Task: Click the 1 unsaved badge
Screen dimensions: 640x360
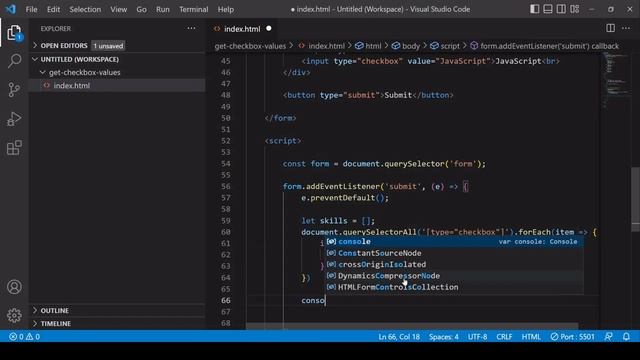Action: click(x=108, y=46)
